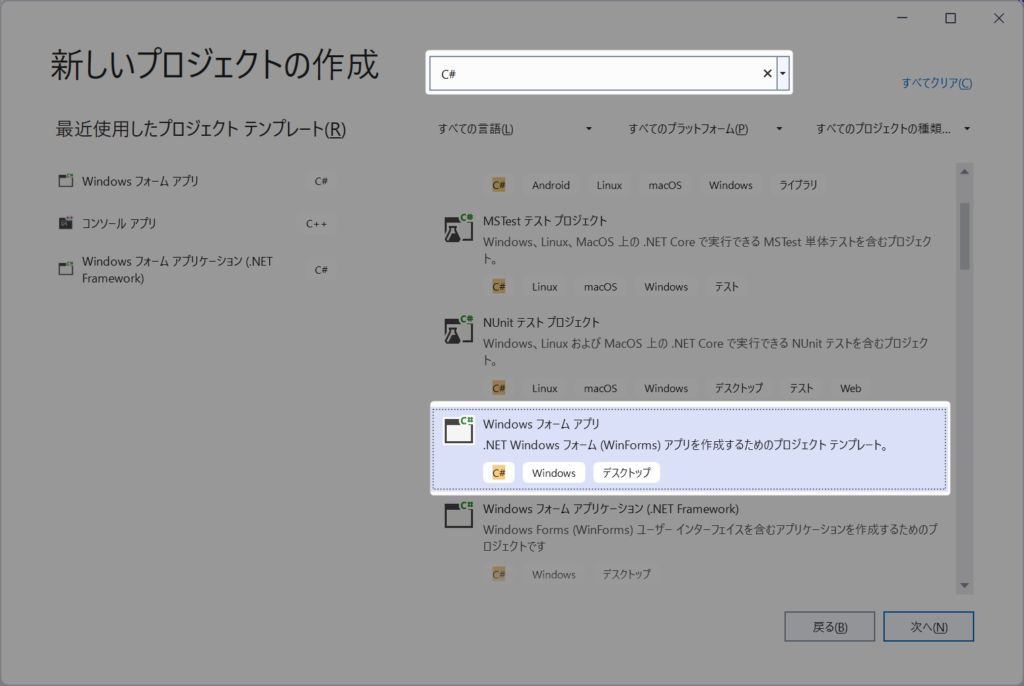Image resolution: width=1024 pixels, height=686 pixels.
Task: Click the selected Windows フォーム アプリ template icon
Action: click(x=458, y=430)
